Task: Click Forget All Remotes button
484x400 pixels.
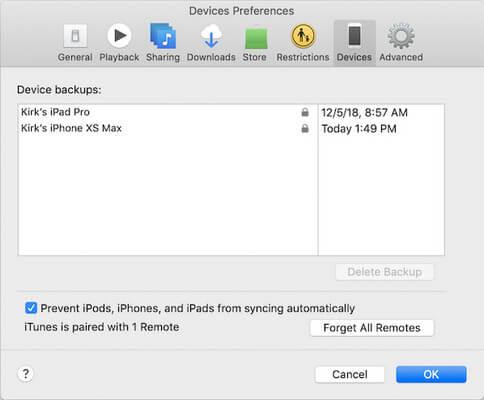Action: pyautogui.click(x=372, y=328)
